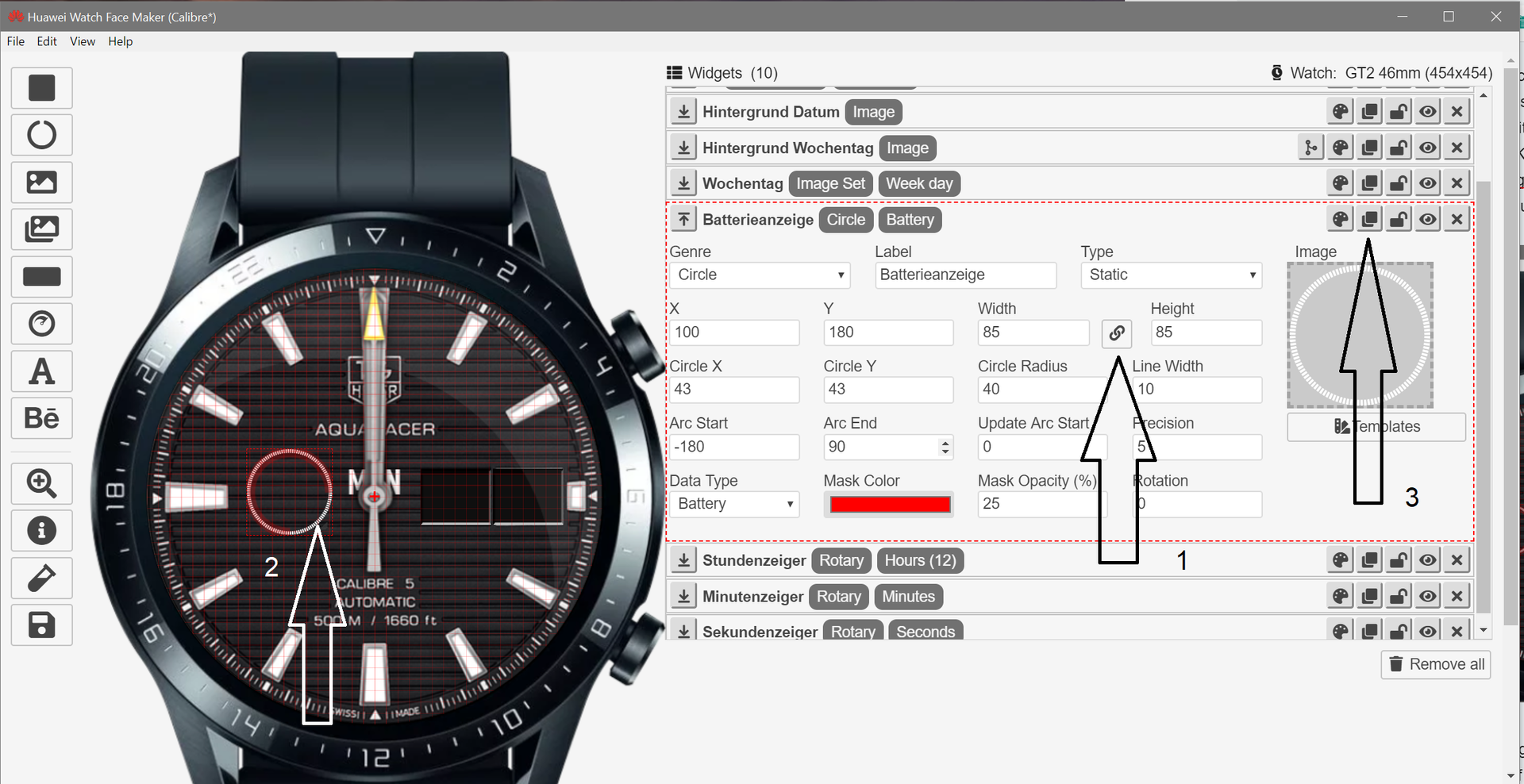Image resolution: width=1524 pixels, height=784 pixels.
Task: Open the red Mask Color swatch
Action: tap(891, 505)
